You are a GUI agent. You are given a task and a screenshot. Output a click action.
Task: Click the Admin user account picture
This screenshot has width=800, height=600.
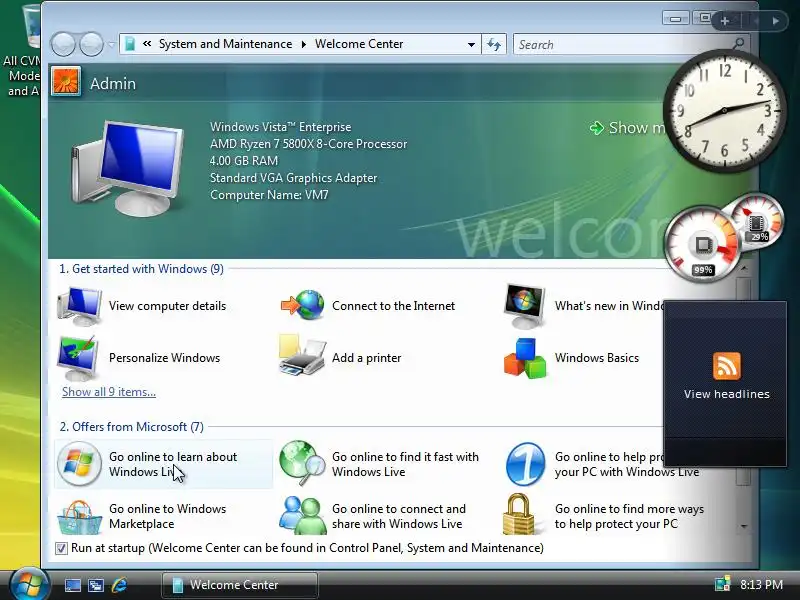66,82
